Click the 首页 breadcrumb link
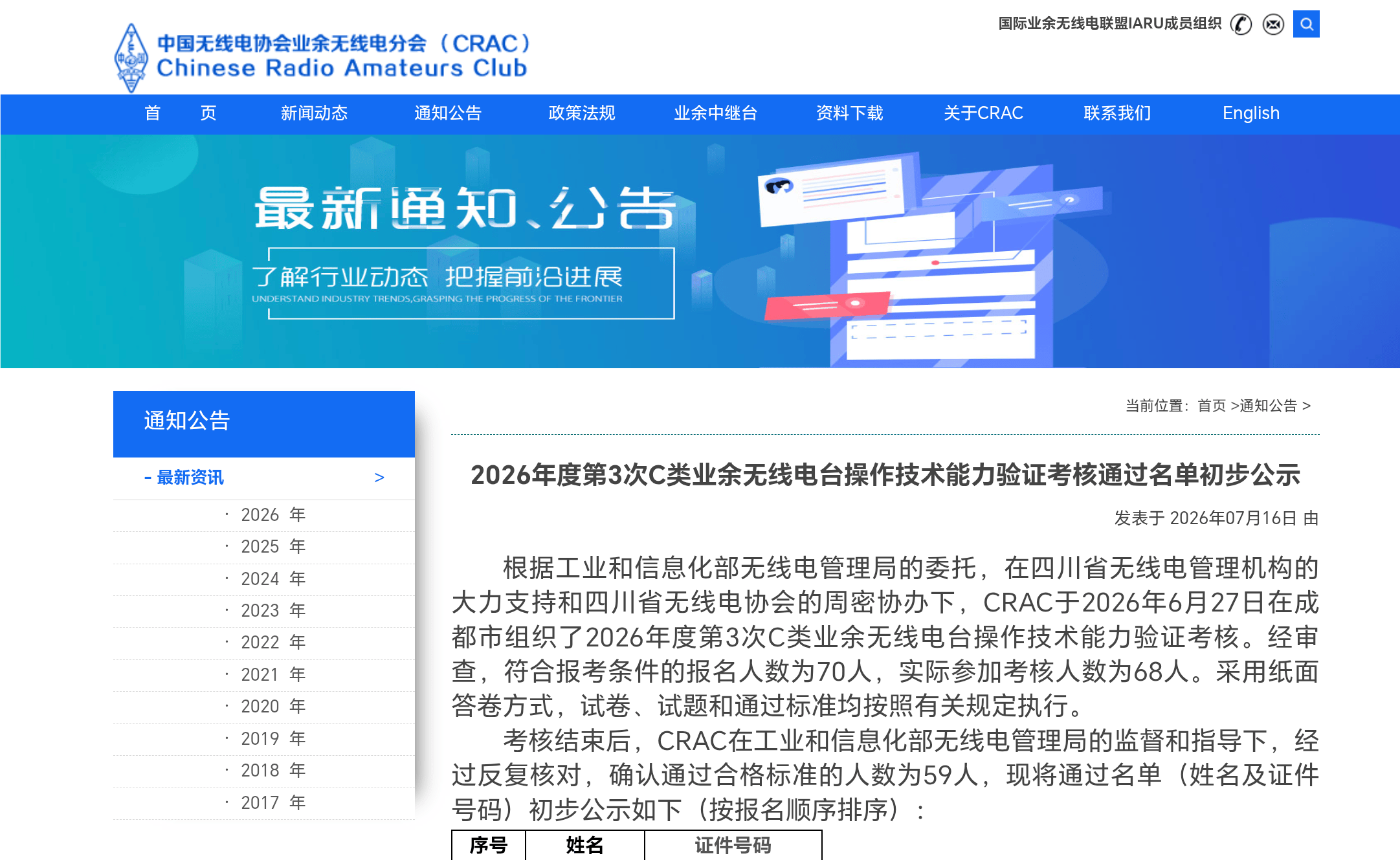1400x860 pixels. click(x=1212, y=406)
